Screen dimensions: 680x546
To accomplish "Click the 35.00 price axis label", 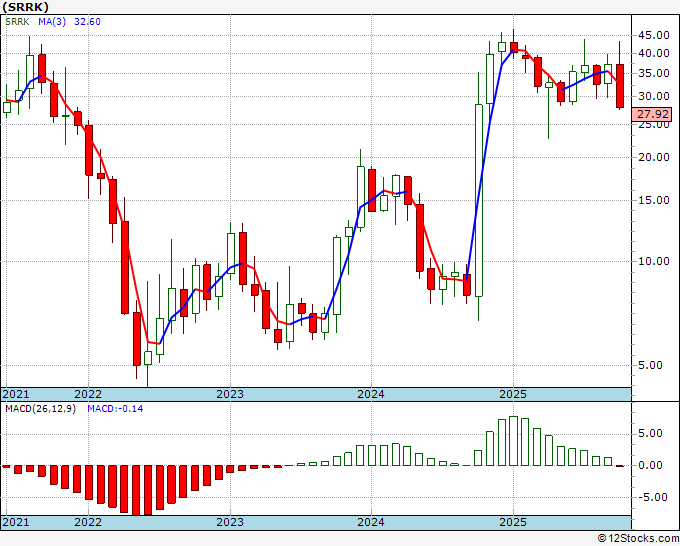I will (654, 73).
